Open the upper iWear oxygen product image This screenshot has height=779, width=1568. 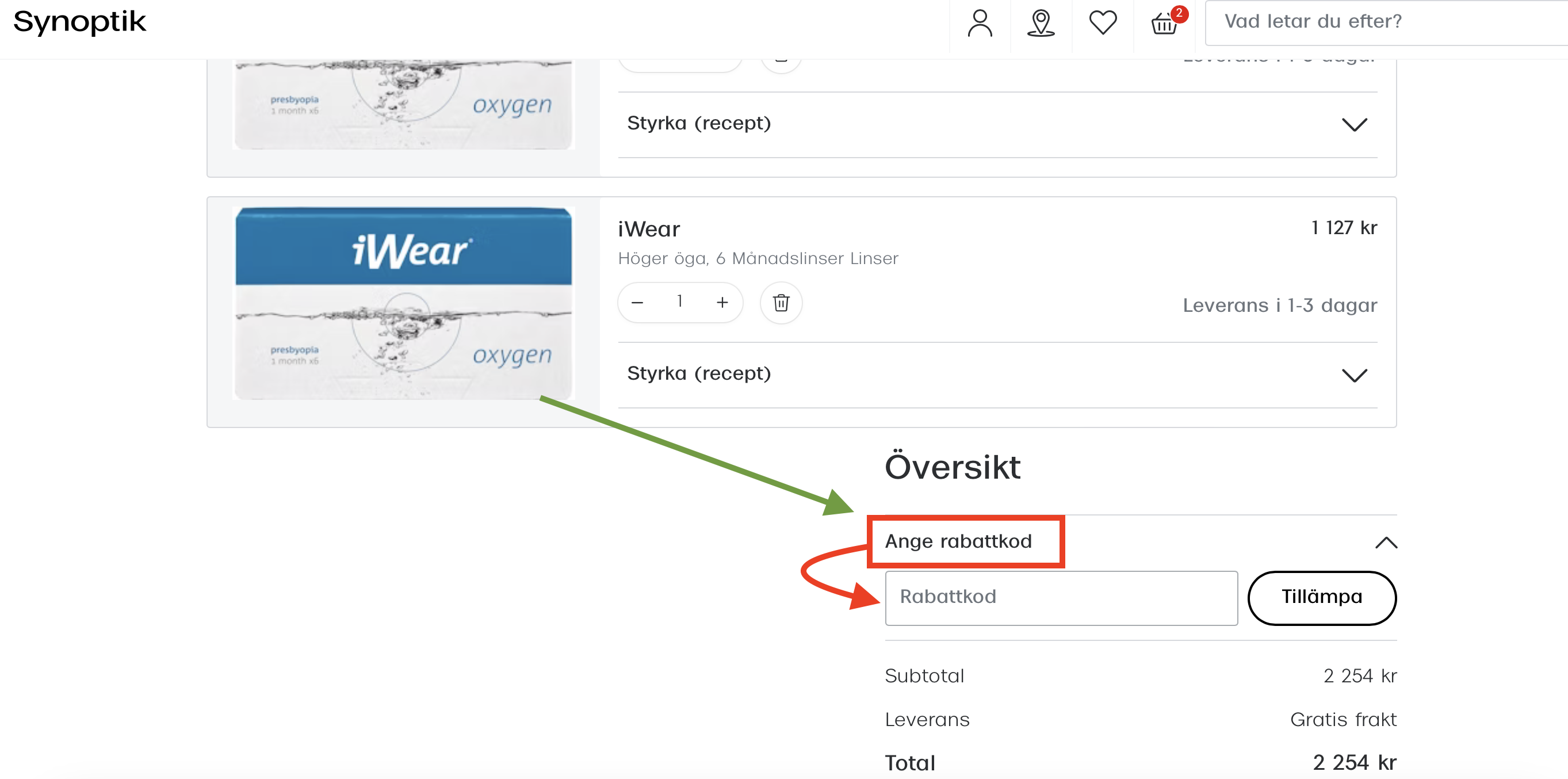tap(404, 104)
